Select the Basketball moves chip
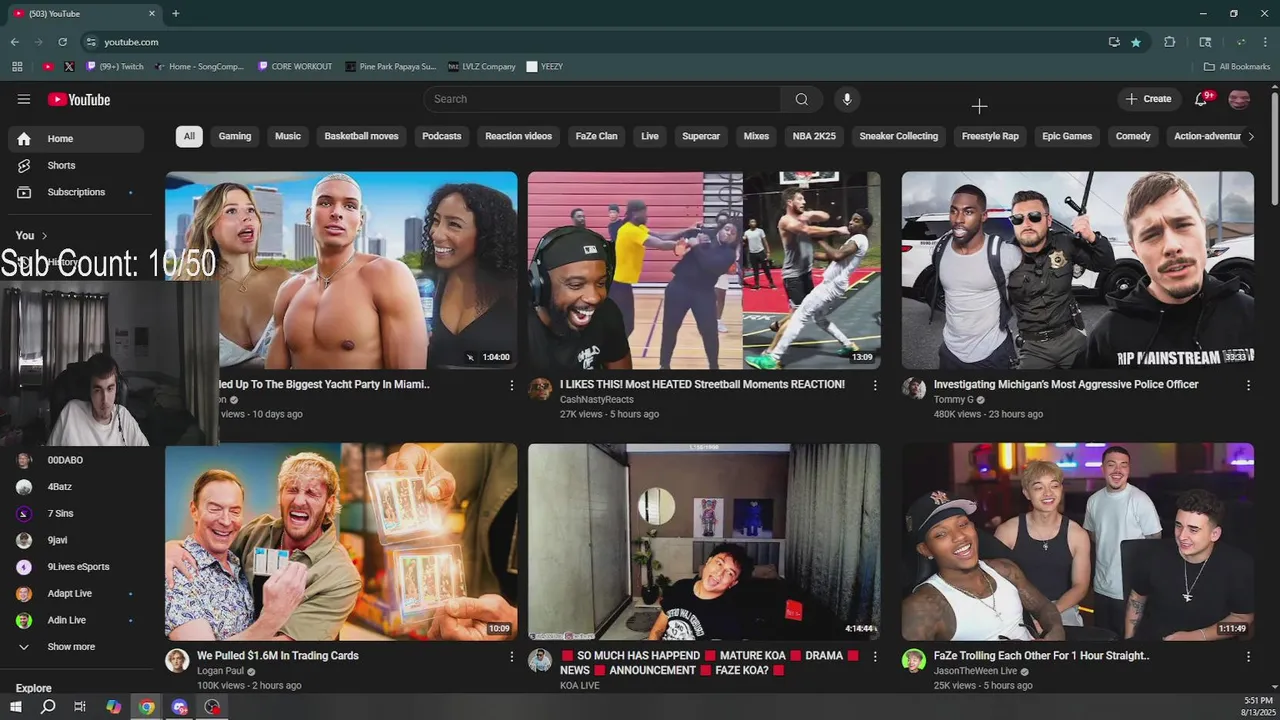This screenshot has height=720, width=1280. [x=361, y=136]
